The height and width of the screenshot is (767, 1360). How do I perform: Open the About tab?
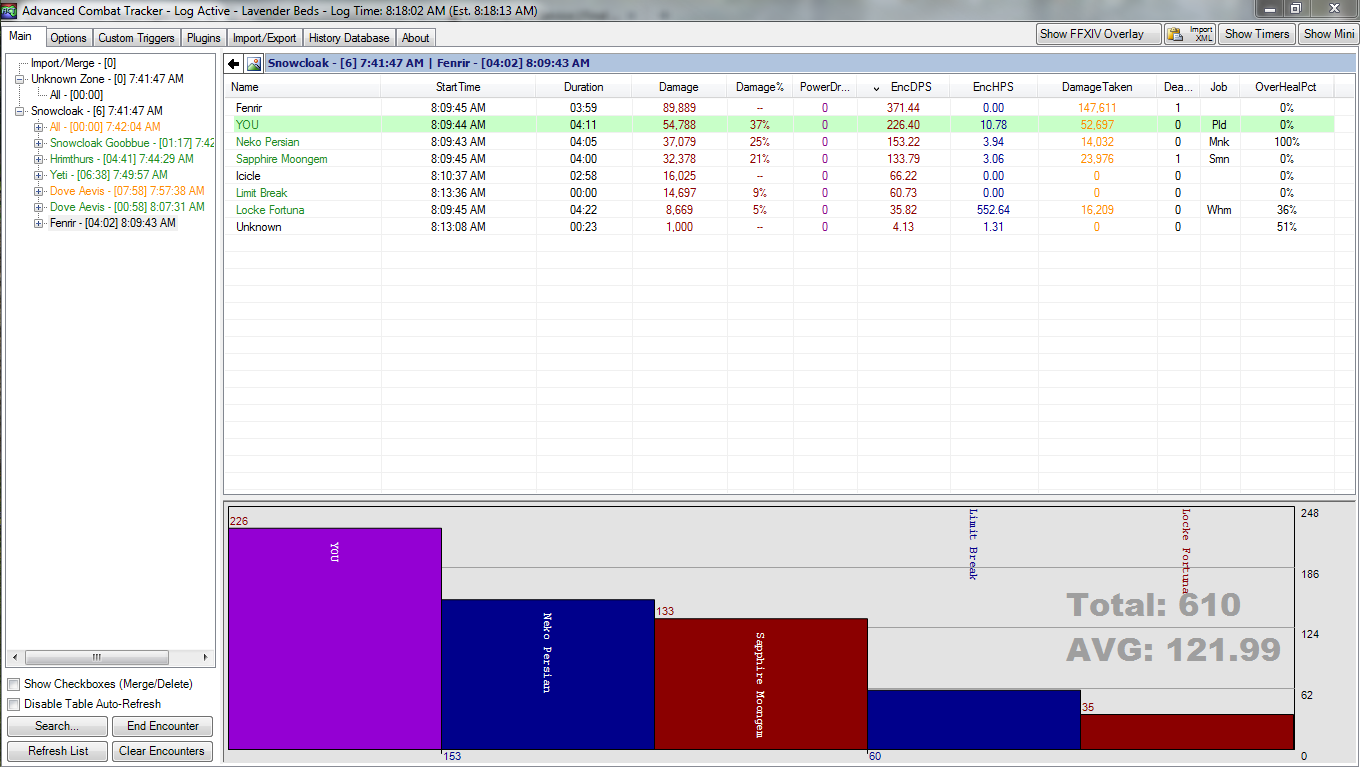click(x=416, y=38)
